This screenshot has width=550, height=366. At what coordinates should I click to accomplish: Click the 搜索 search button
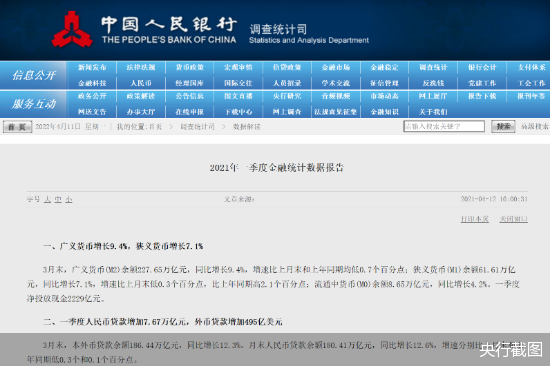503,126
